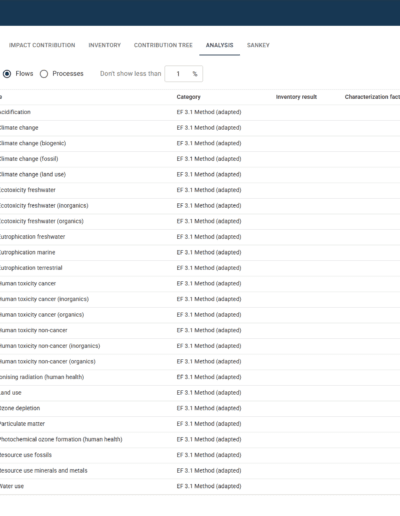
Task: Select the Flows radio button
Action: point(7,74)
